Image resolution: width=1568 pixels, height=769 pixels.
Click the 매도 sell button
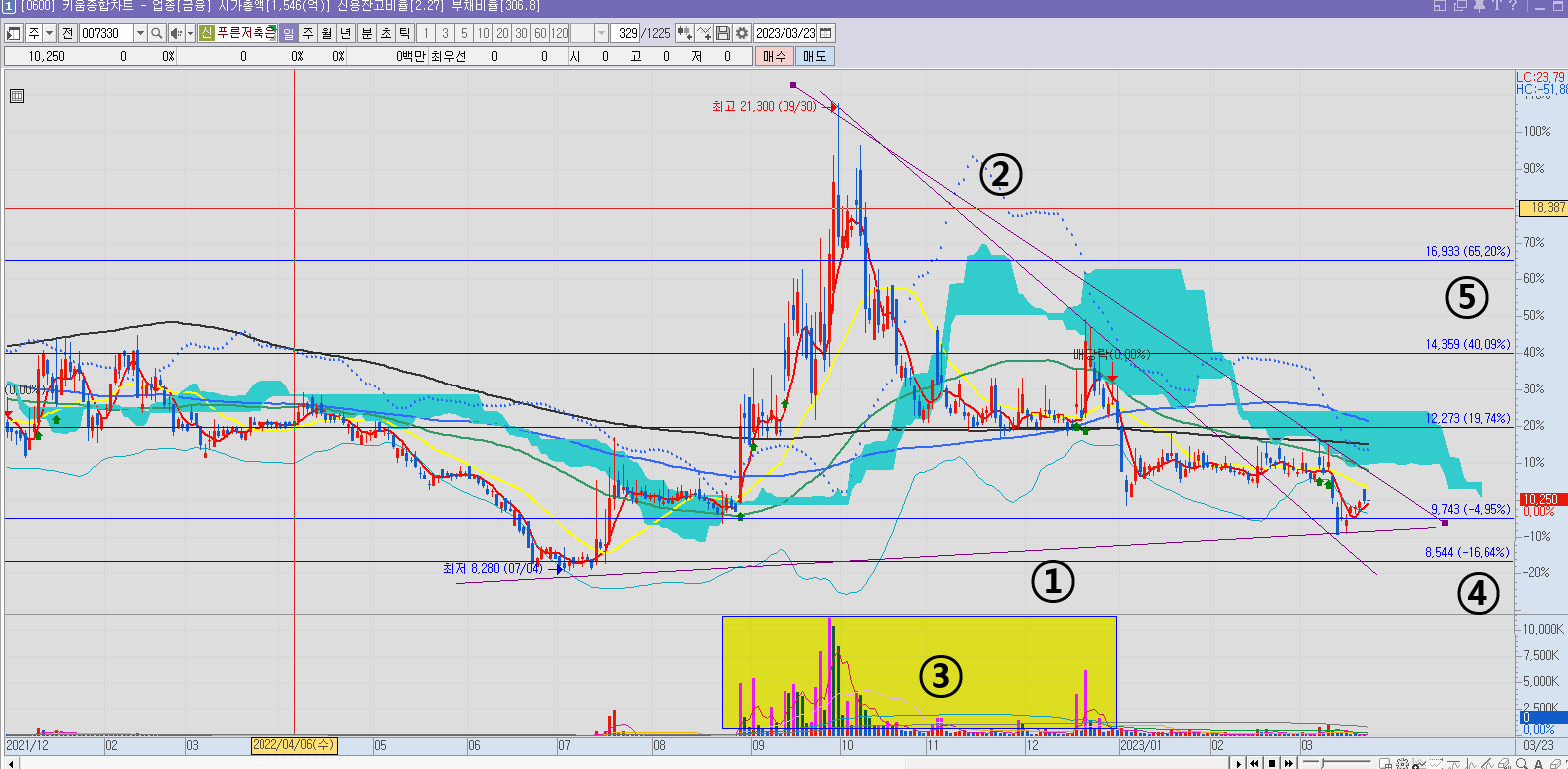coord(815,56)
